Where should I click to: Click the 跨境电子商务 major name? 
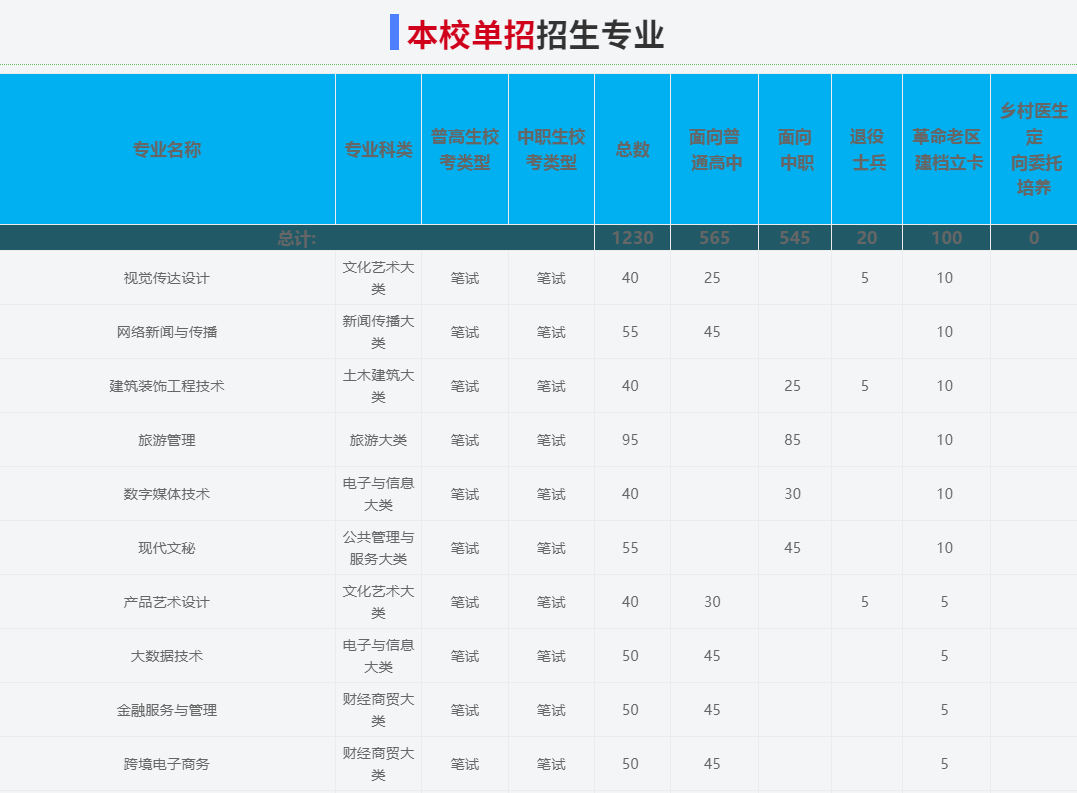pos(167,764)
